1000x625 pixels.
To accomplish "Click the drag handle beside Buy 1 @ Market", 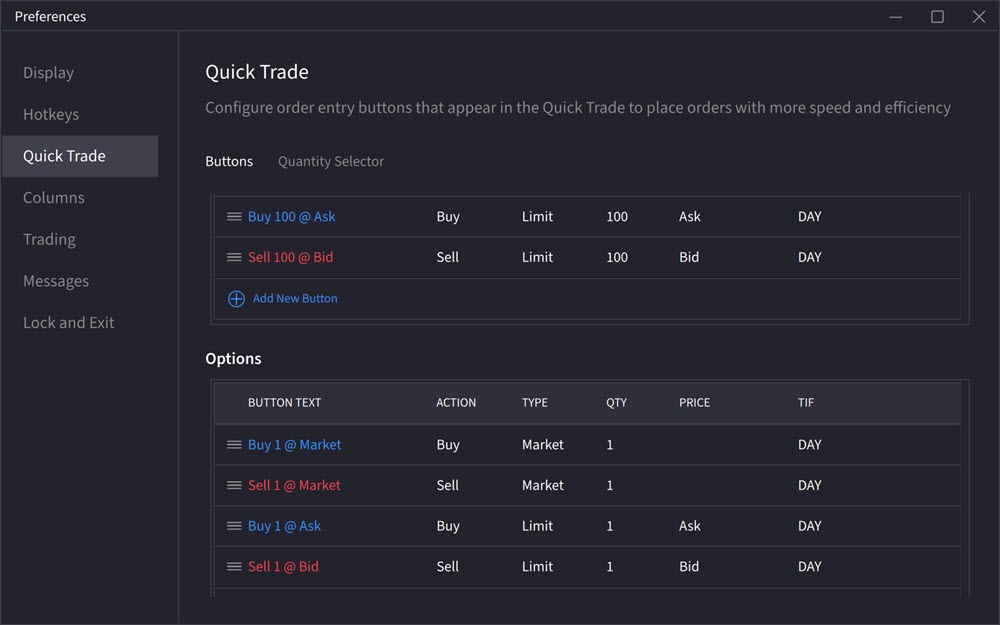I will pyautogui.click(x=235, y=444).
